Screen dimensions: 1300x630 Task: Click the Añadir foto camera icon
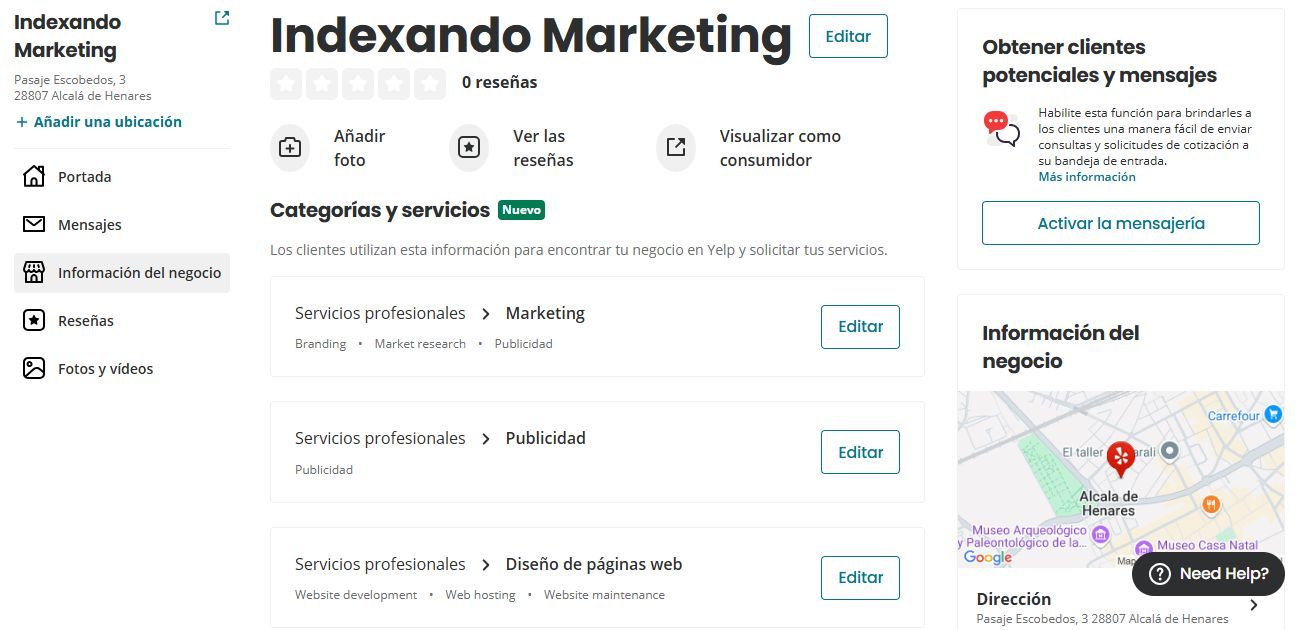click(290, 148)
